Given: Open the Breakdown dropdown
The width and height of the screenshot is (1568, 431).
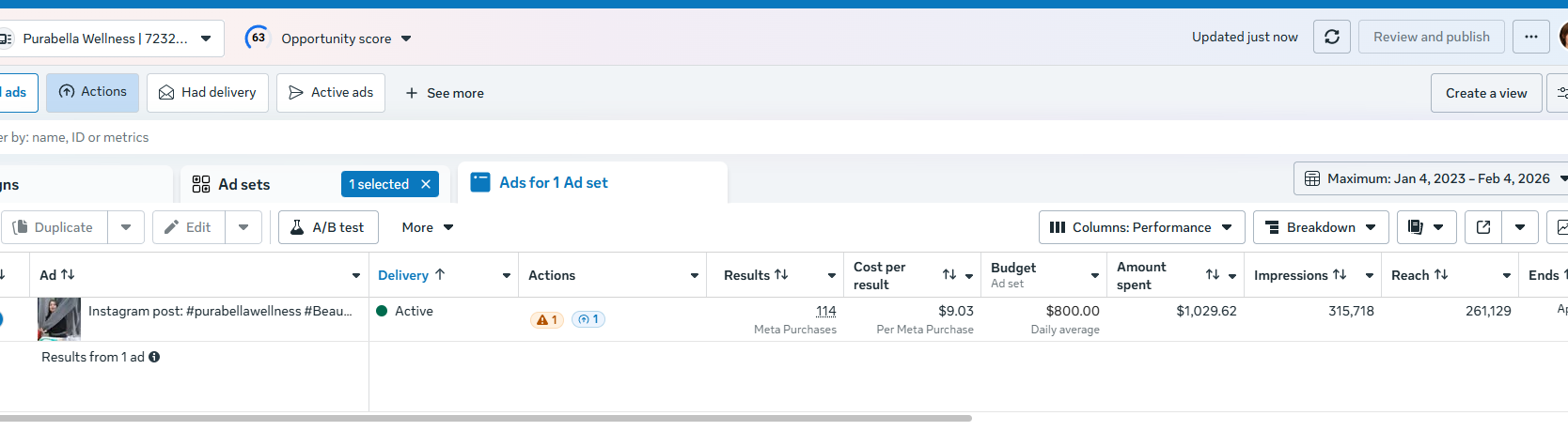Looking at the screenshot, I should [x=1320, y=227].
